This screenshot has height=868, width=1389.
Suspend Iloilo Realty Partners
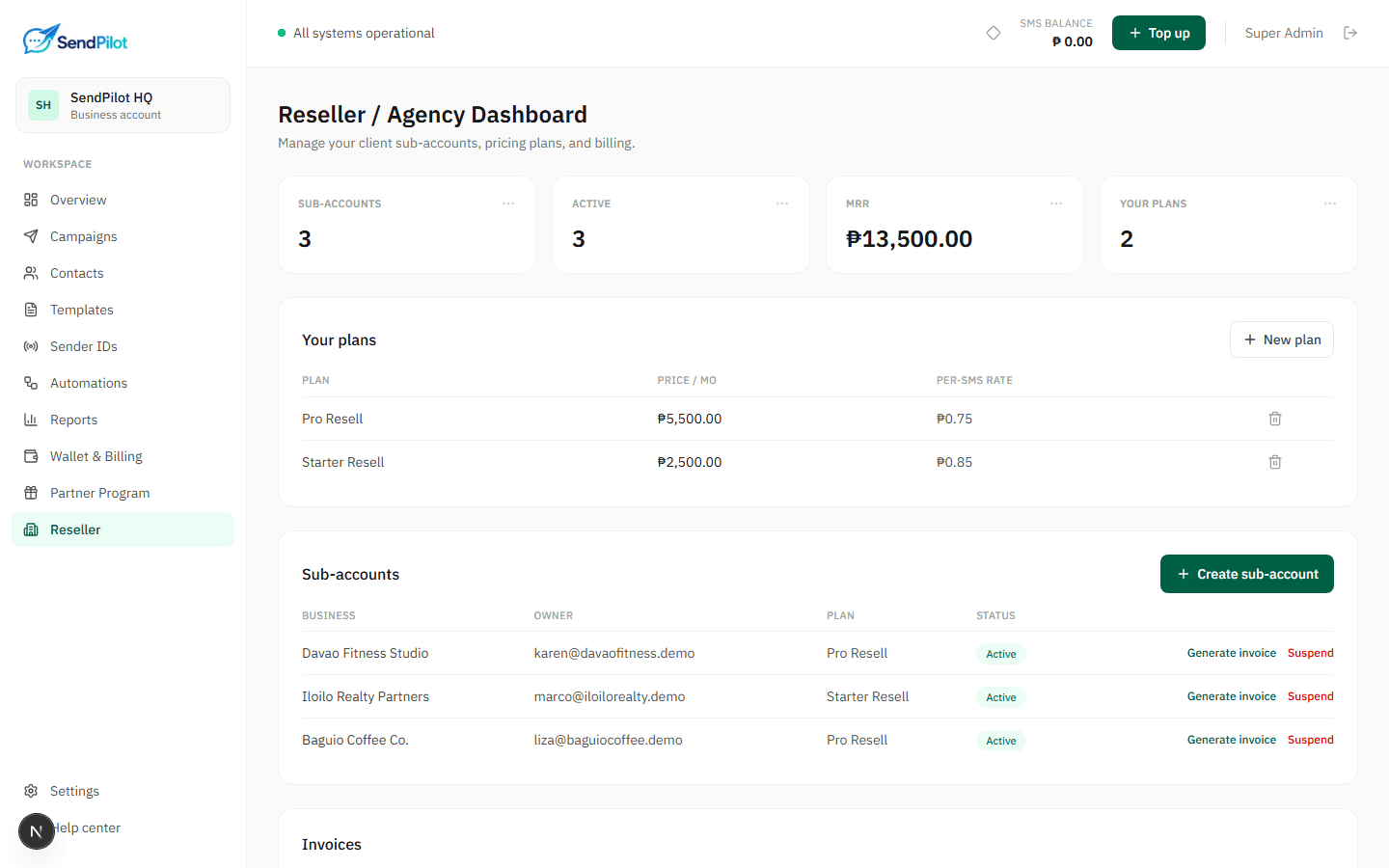pos(1311,696)
